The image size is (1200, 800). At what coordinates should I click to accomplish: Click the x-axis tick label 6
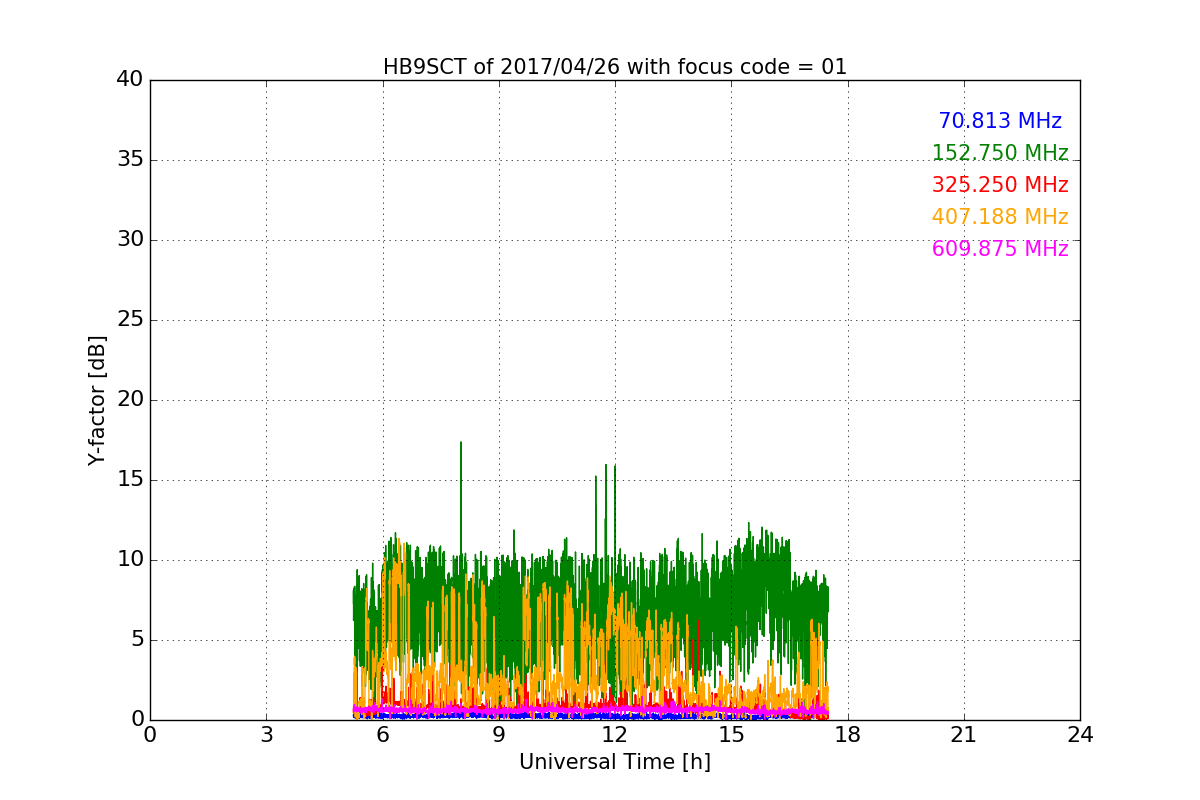coord(383,735)
